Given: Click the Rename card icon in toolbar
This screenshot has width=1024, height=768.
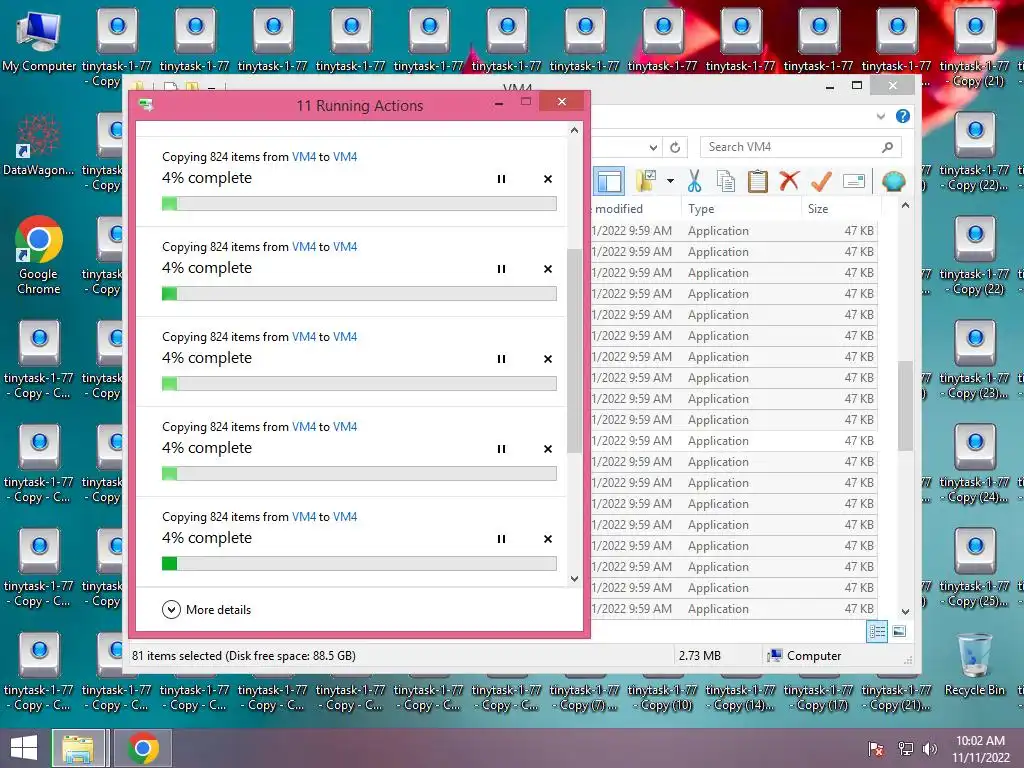Looking at the screenshot, I should 854,181.
